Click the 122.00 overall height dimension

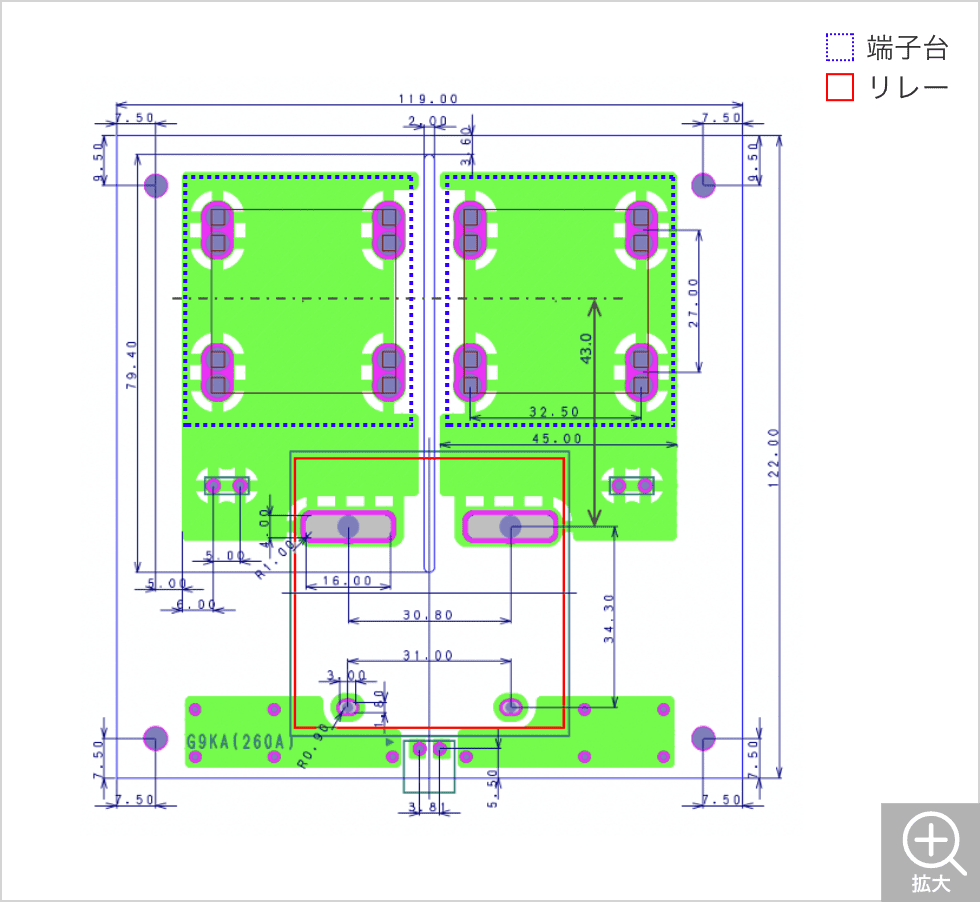click(773, 459)
